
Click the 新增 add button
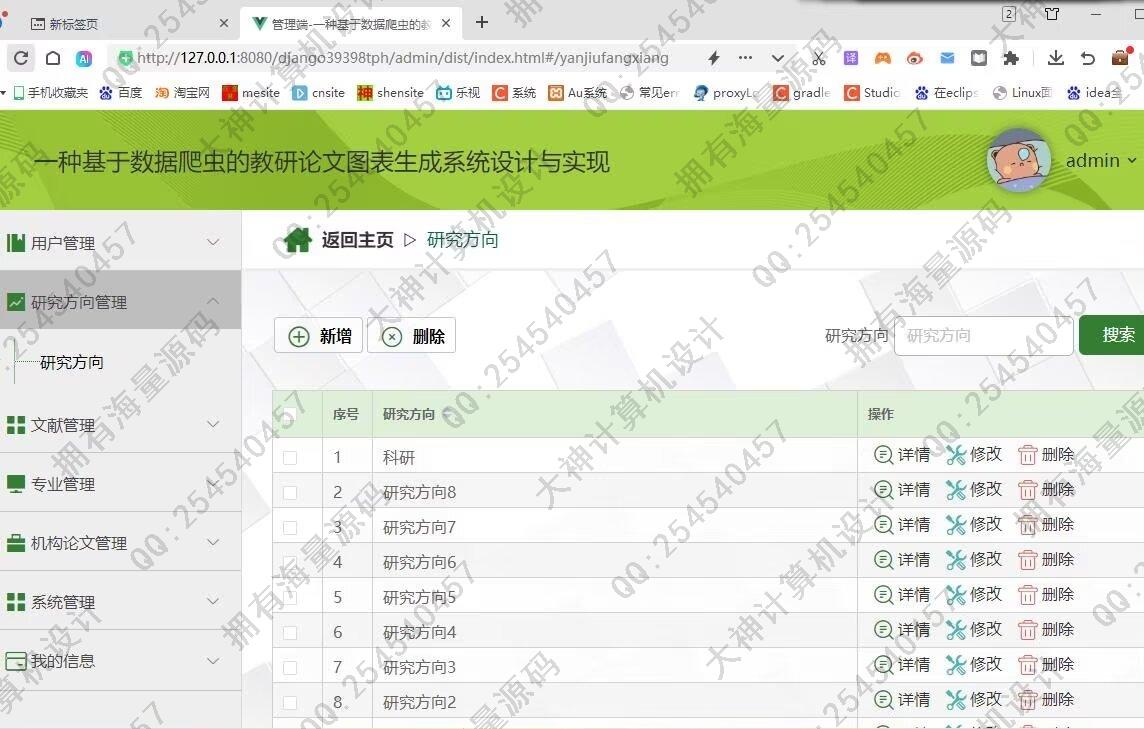click(319, 336)
